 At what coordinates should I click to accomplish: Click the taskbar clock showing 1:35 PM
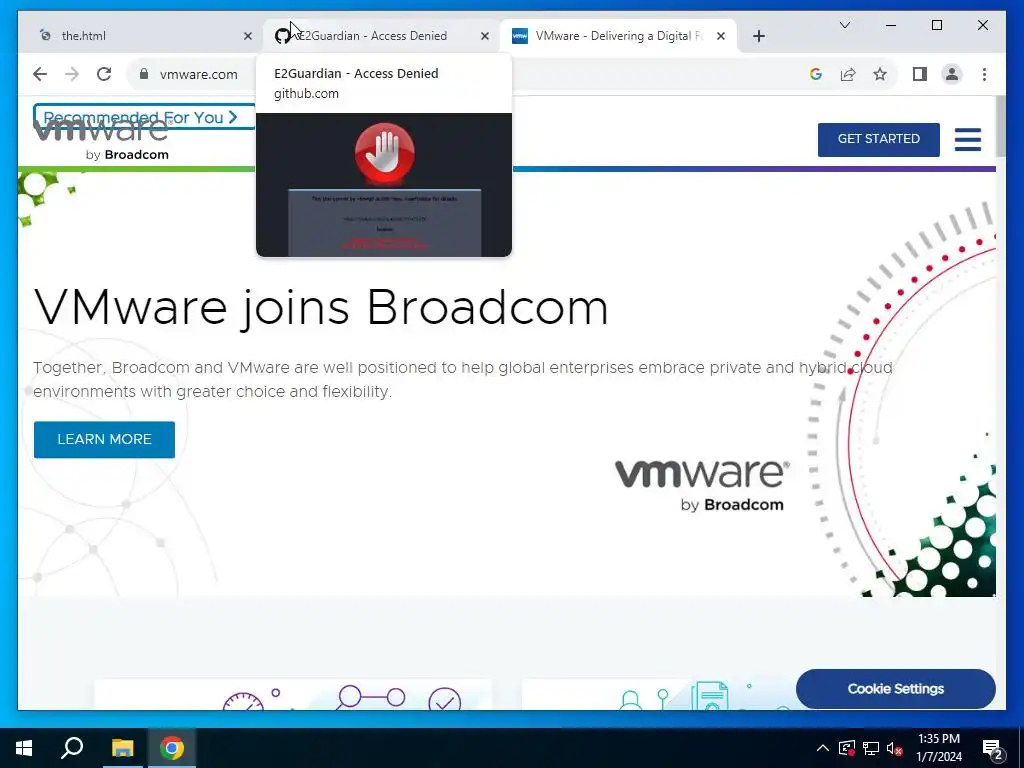(x=938, y=748)
